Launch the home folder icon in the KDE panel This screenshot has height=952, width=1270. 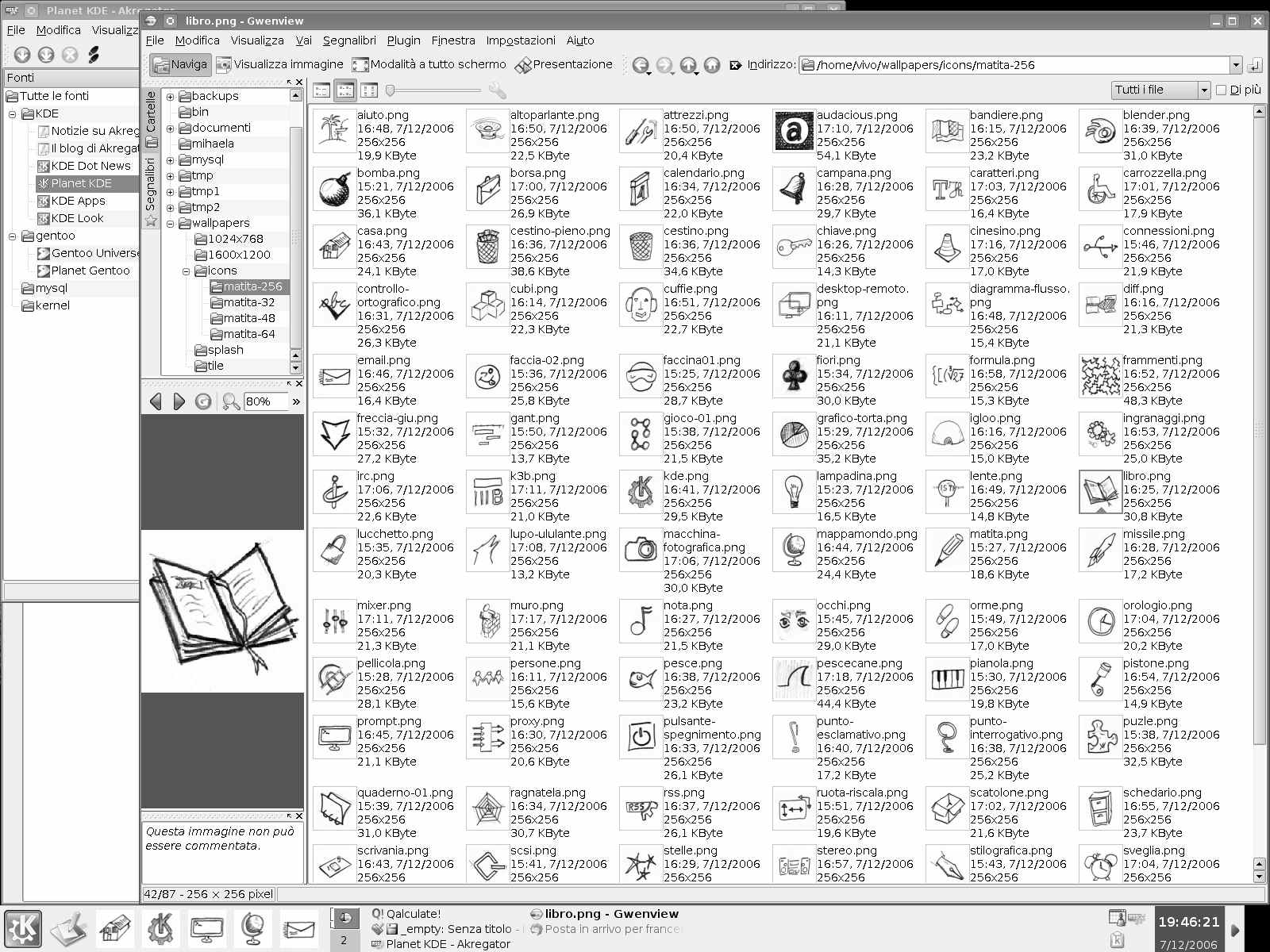[115, 927]
